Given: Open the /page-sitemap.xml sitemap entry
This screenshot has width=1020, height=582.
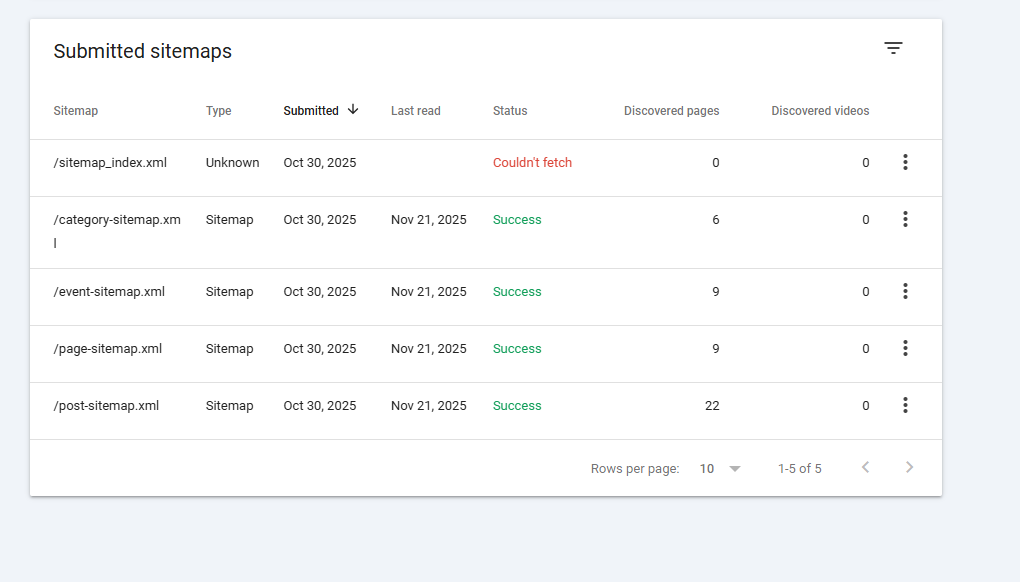Looking at the screenshot, I should 108,349.
